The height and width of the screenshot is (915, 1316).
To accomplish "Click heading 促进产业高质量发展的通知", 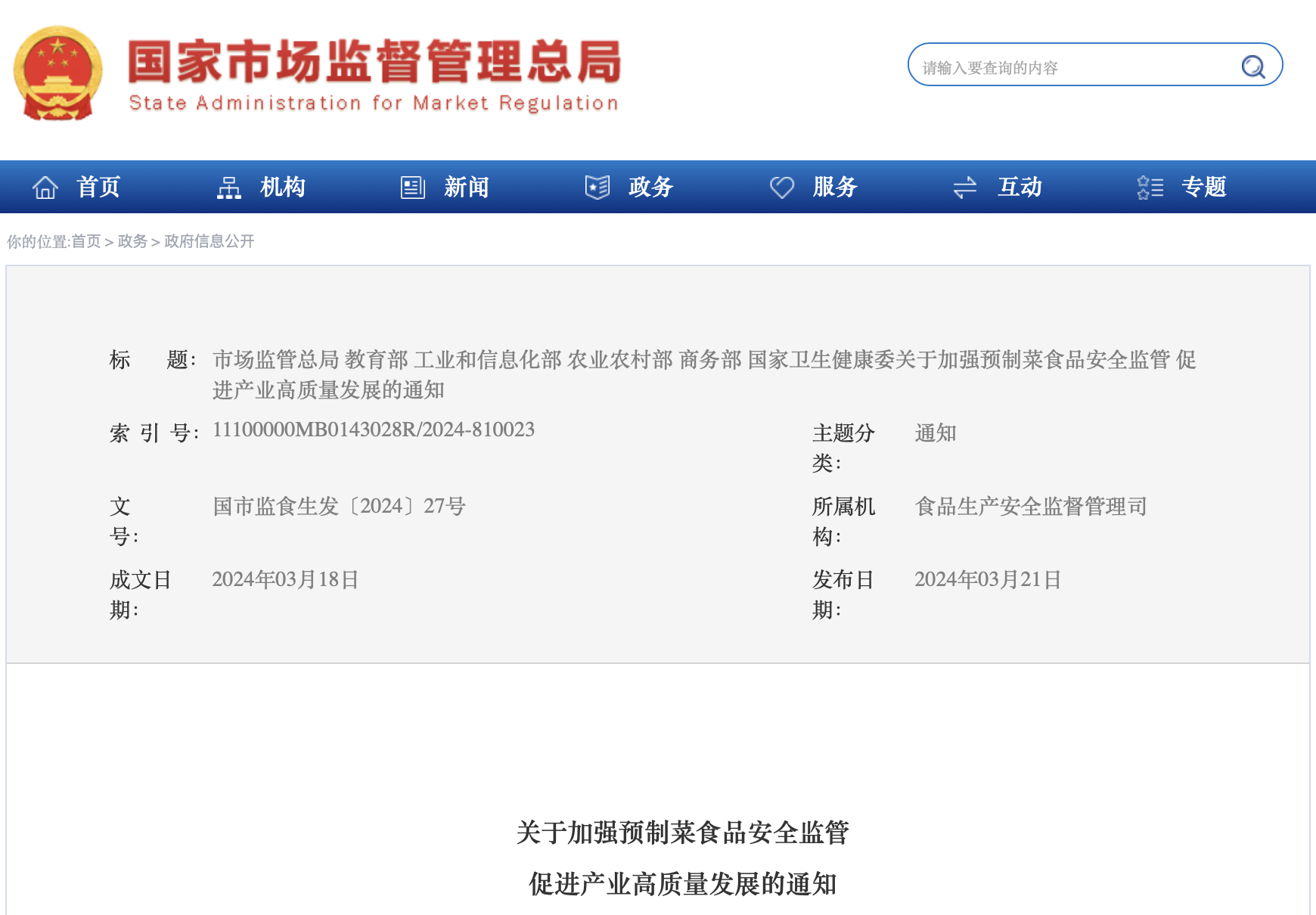I will (683, 884).
